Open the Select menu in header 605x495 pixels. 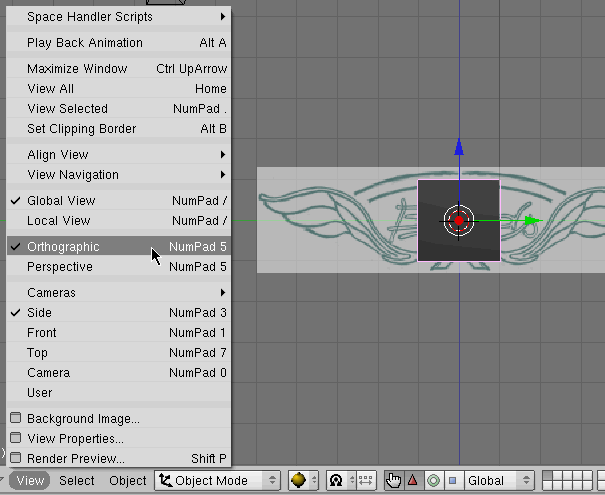click(x=76, y=481)
